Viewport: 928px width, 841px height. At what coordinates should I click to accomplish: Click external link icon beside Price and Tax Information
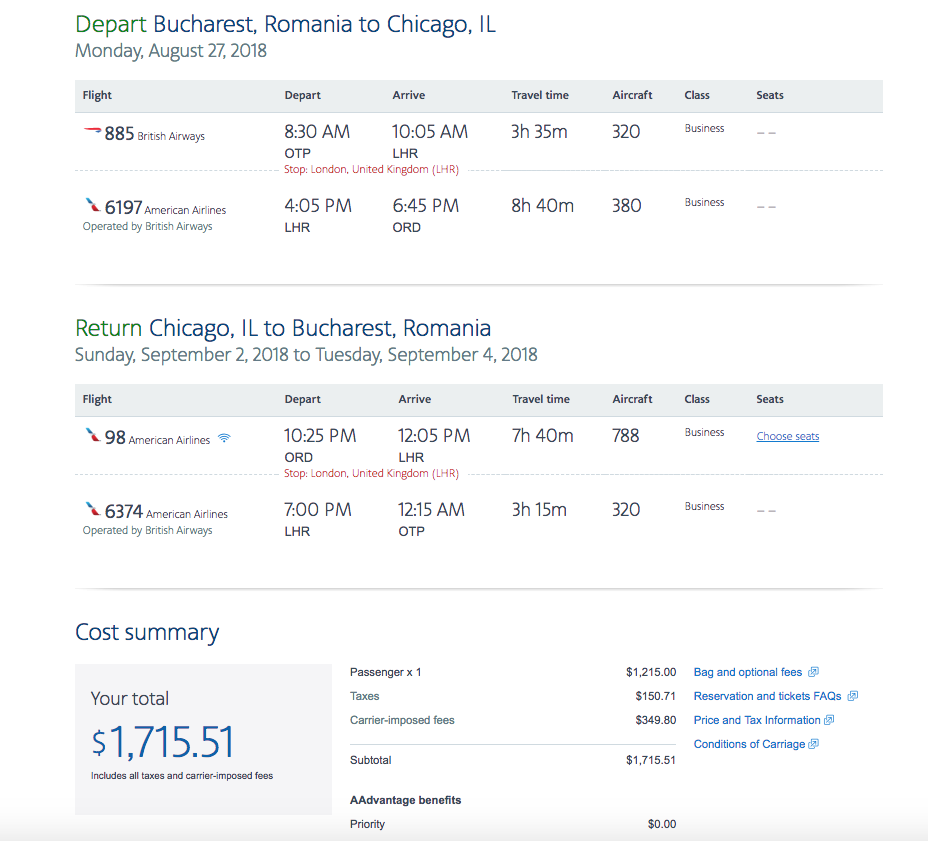point(829,720)
